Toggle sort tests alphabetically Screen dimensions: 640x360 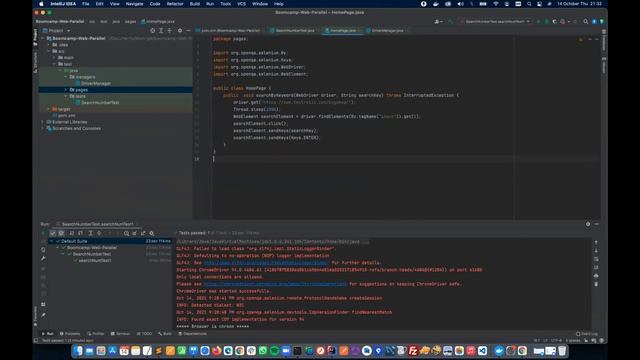(x=72, y=233)
